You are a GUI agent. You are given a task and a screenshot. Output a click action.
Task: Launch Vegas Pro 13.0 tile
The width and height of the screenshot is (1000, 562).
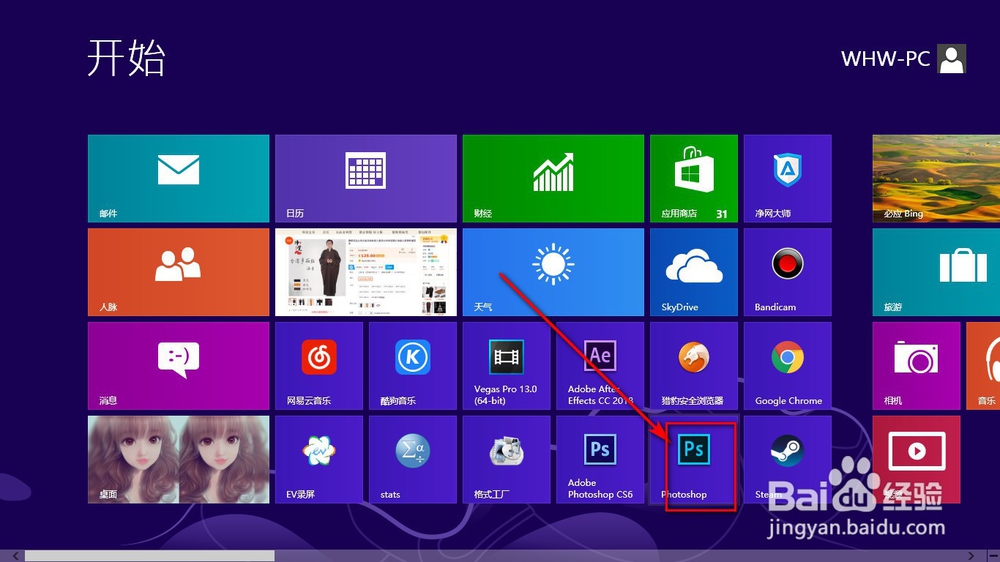click(x=506, y=366)
